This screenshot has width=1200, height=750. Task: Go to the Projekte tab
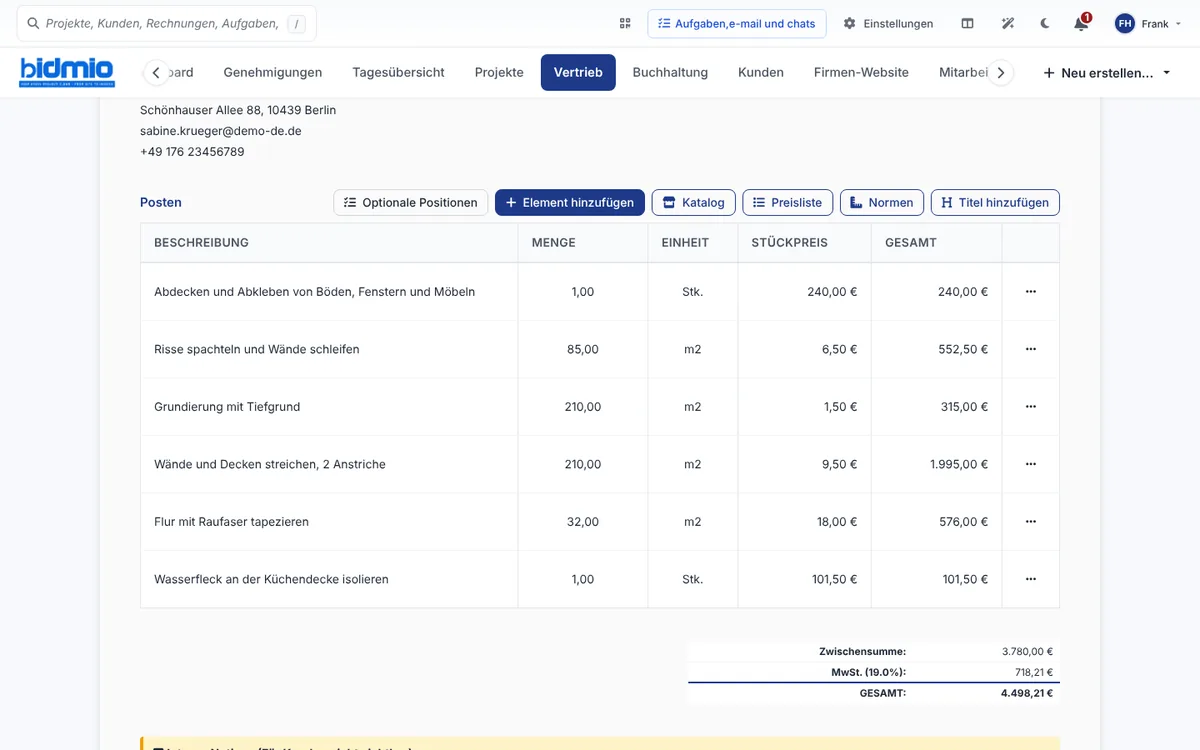(499, 72)
